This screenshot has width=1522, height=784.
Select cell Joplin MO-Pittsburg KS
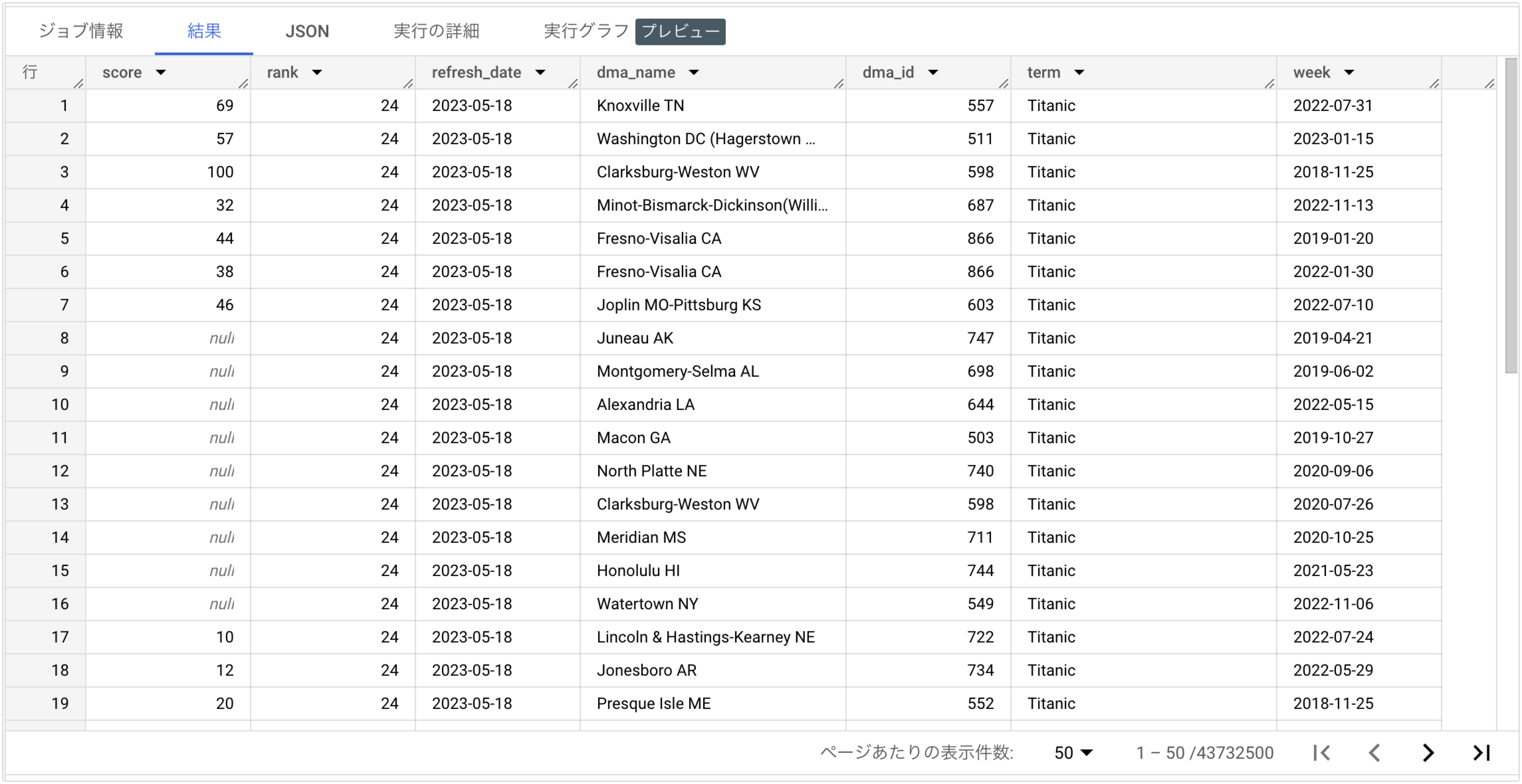pyautogui.click(x=712, y=305)
